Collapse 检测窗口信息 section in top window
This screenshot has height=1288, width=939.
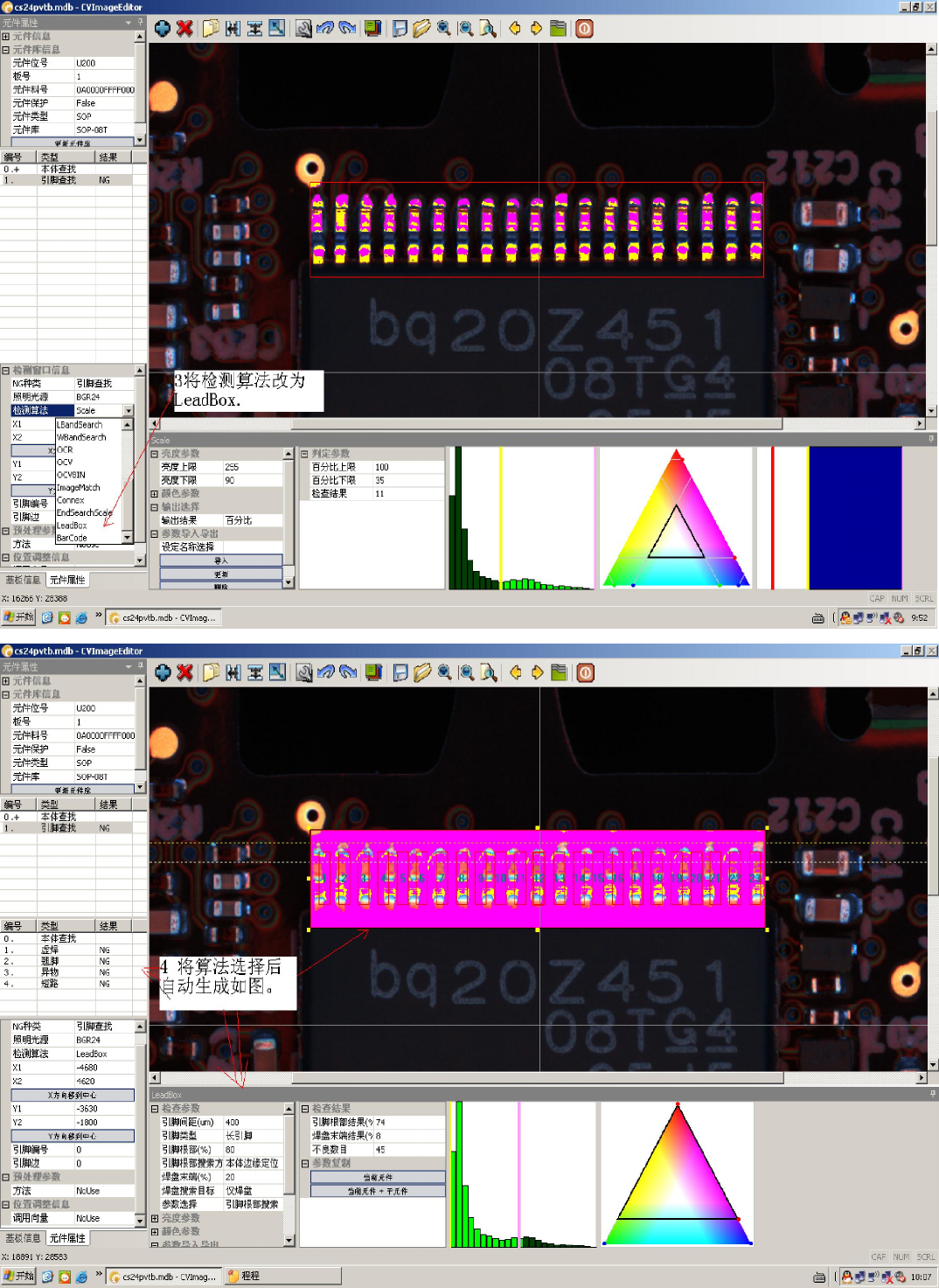coord(5,370)
